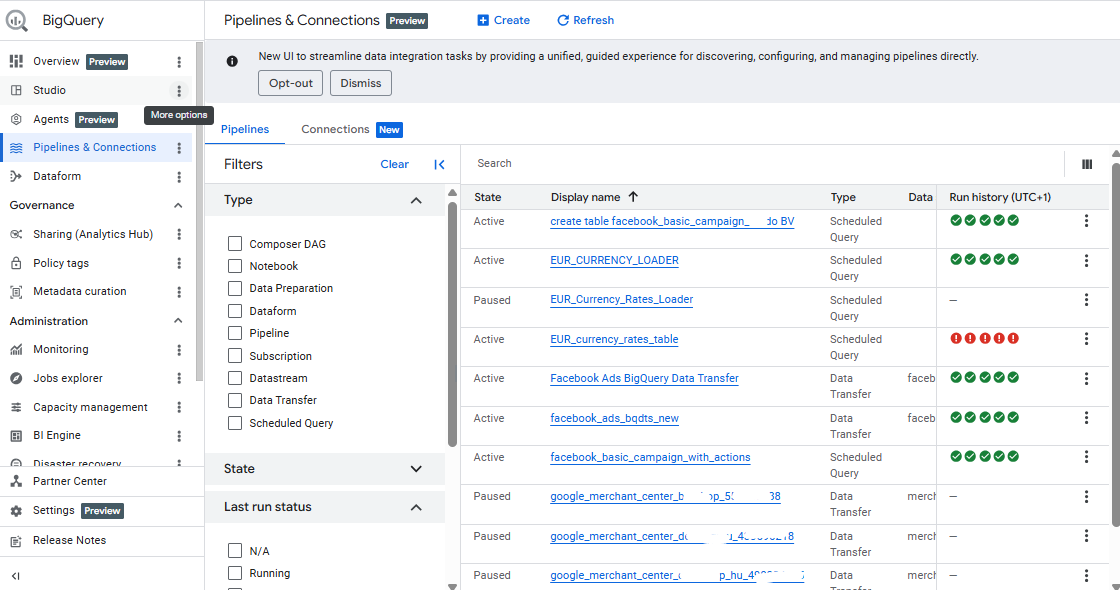The image size is (1120, 590).
Task: Collapse the Governance navigation group
Action: coord(178,206)
